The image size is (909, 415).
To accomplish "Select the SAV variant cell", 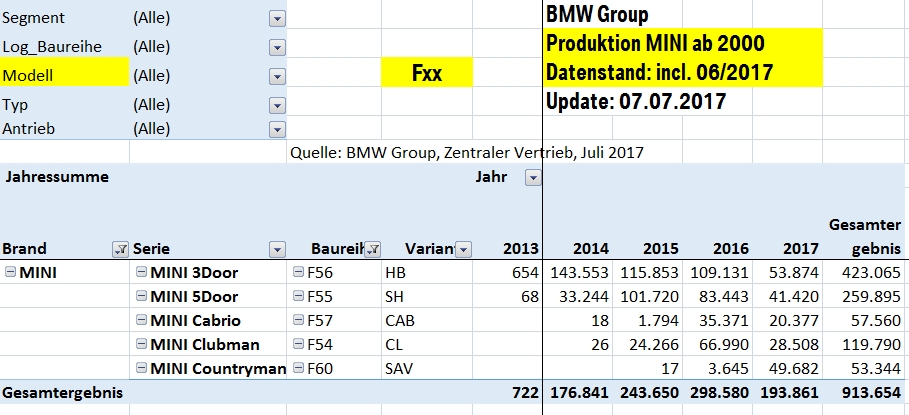I will 427,367.
